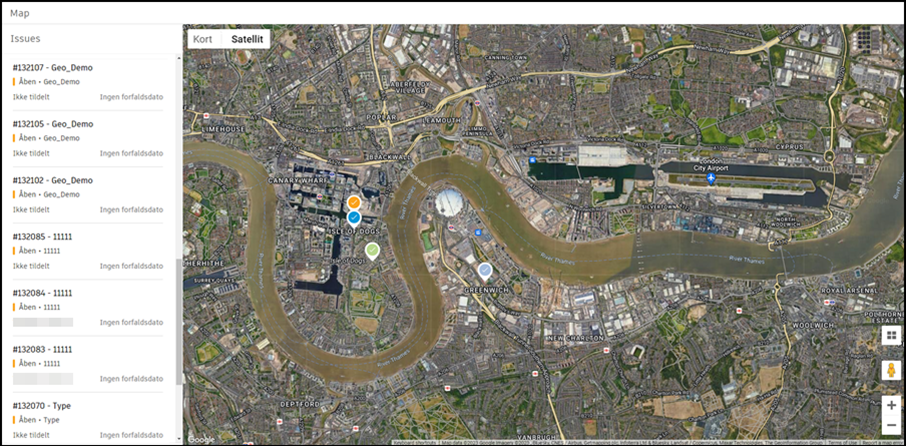Screen dimensions: 906x446
Task: Open issue #132107 - Geo_Demo
Action: 88,82
